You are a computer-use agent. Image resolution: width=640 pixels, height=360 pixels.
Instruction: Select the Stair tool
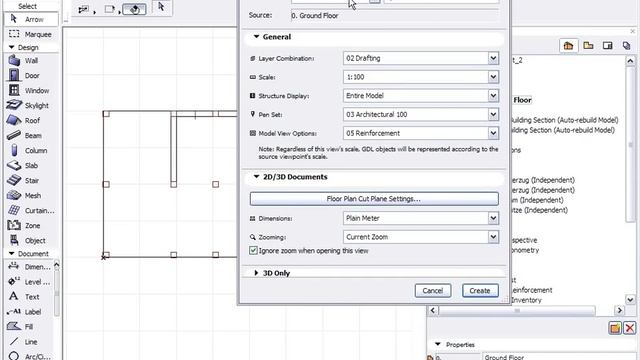click(x=31, y=180)
